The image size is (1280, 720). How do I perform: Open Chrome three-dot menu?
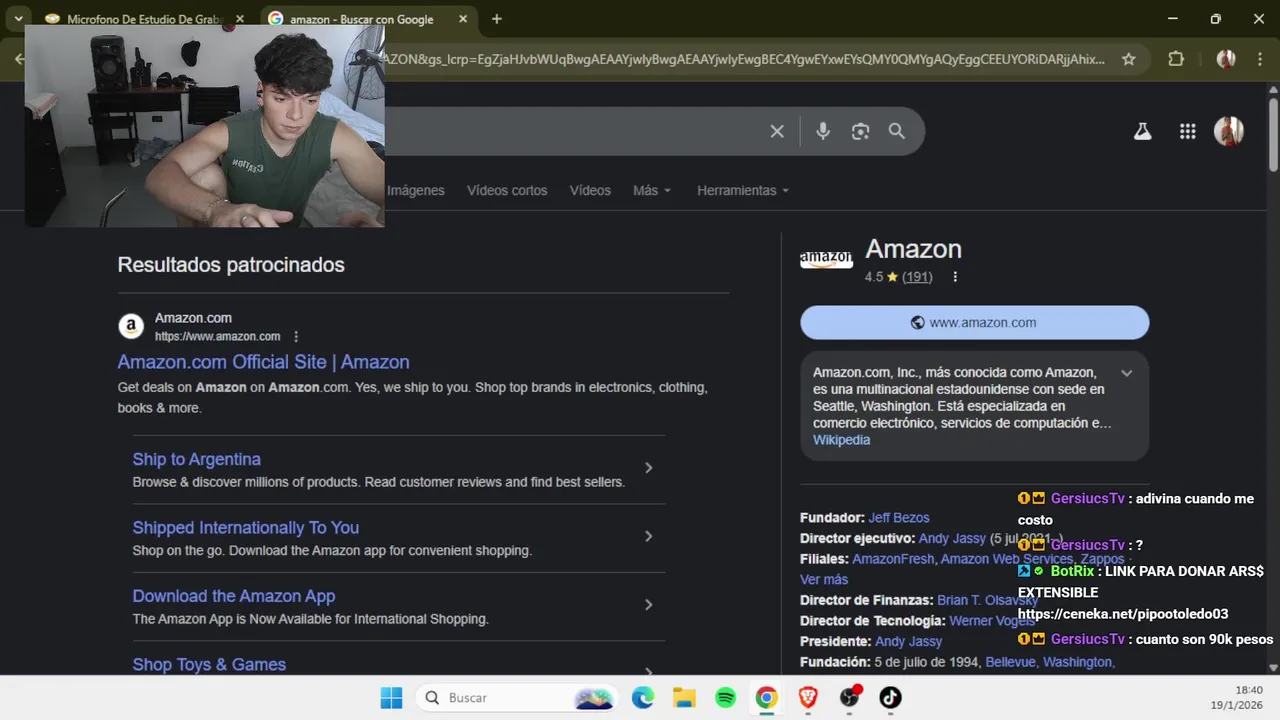pos(1260,59)
